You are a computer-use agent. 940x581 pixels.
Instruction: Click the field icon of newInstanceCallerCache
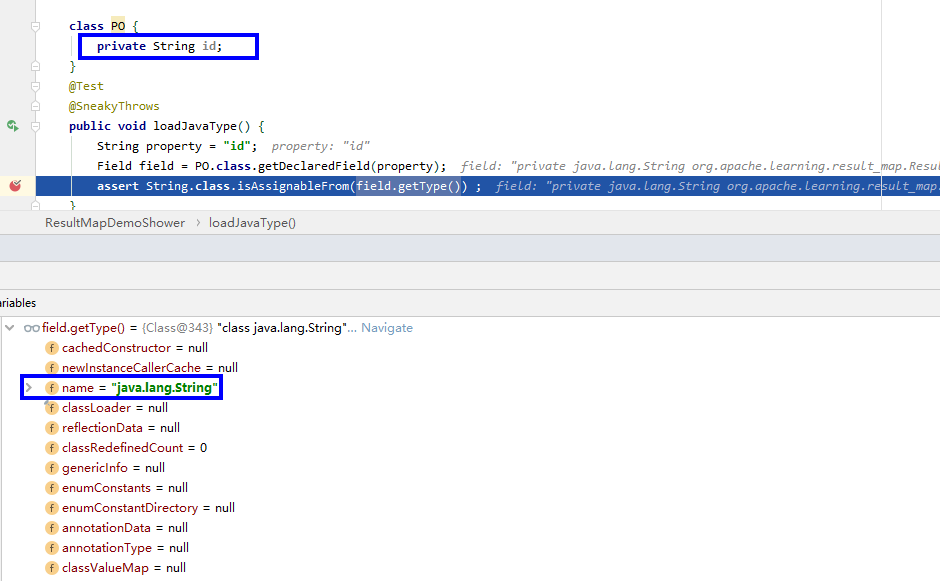(x=52, y=368)
